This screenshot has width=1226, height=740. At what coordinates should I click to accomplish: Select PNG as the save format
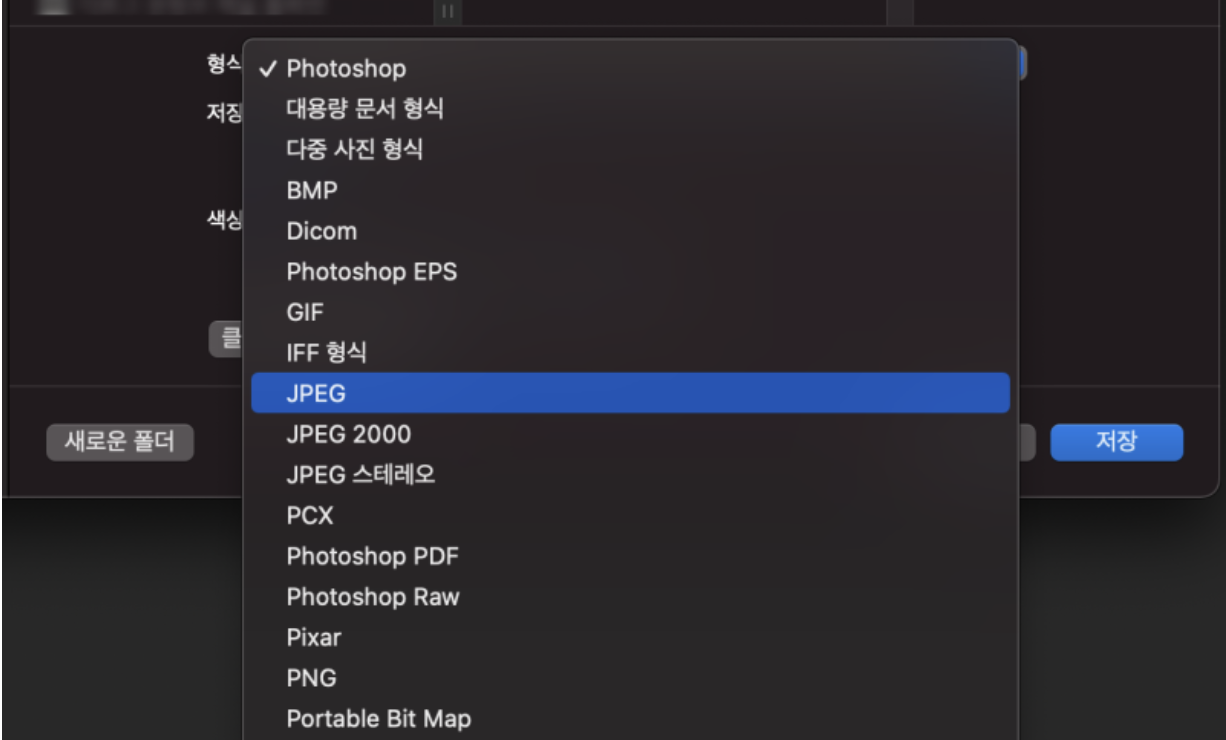(x=311, y=678)
